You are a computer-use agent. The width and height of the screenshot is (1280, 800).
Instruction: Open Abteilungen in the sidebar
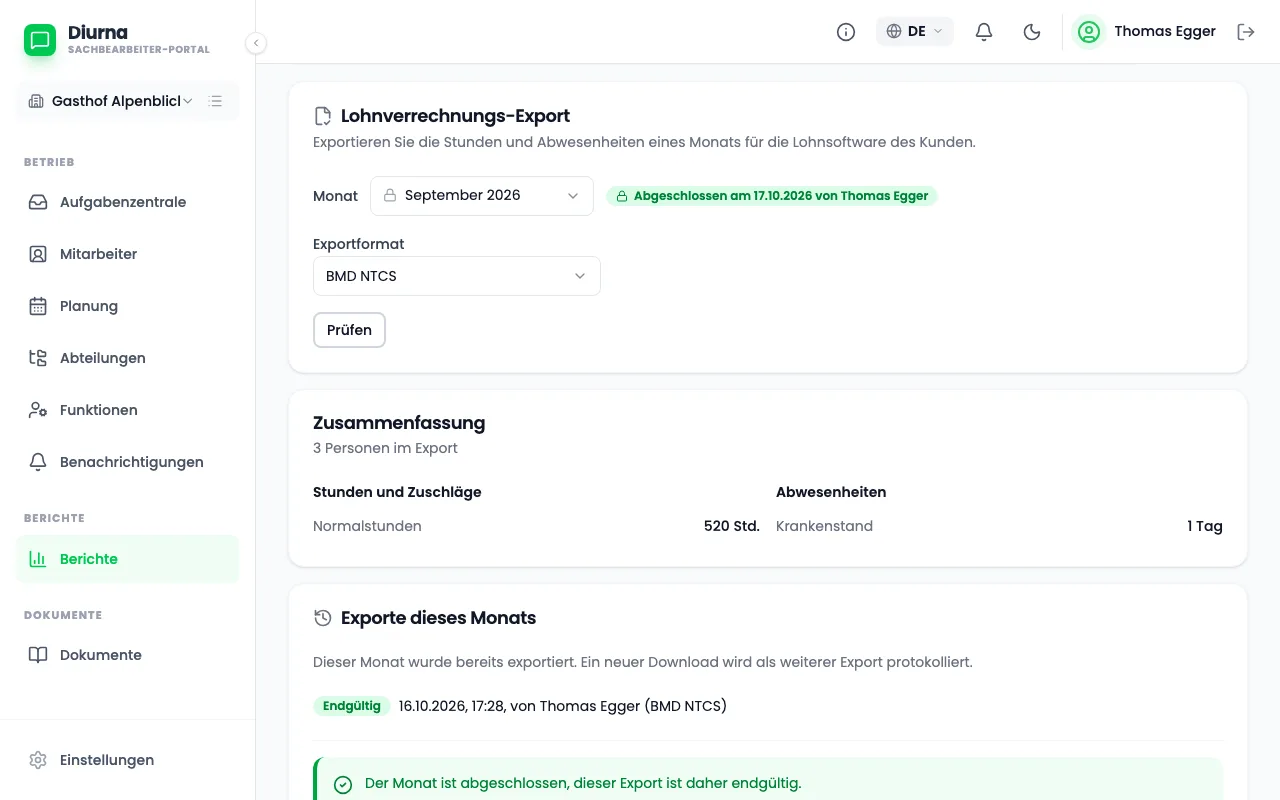tap(128, 358)
